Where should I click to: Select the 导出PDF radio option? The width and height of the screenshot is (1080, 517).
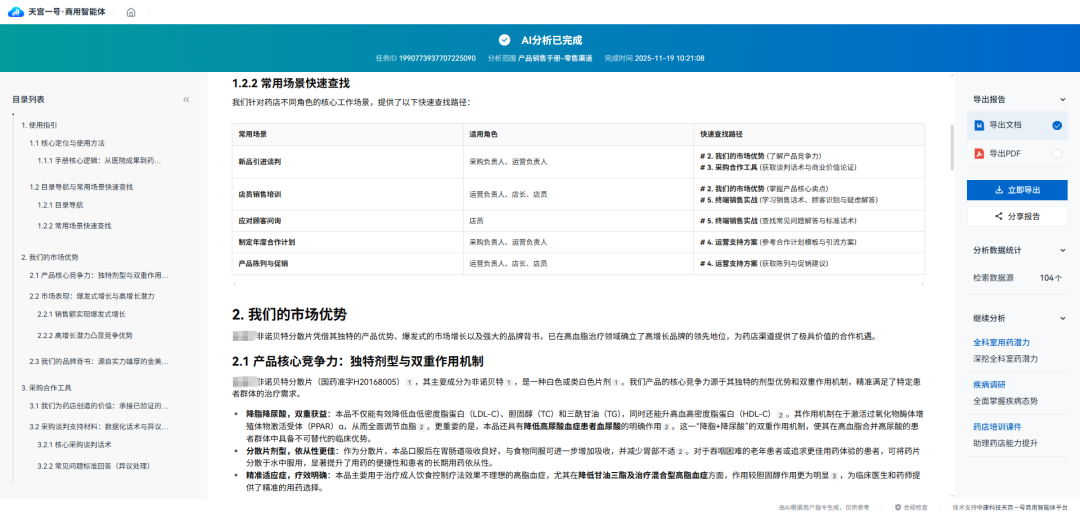point(1056,153)
